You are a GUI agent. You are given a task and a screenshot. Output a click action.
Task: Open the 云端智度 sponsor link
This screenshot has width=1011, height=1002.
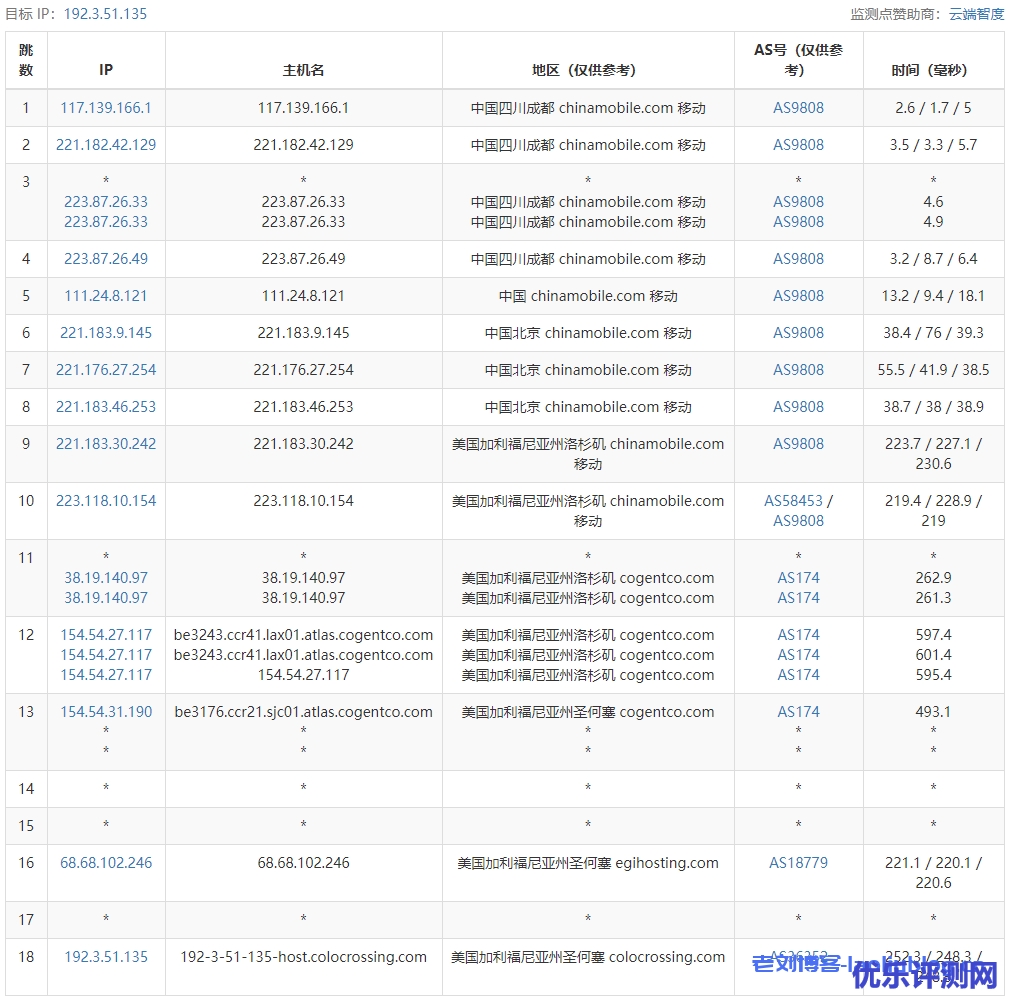coord(976,14)
